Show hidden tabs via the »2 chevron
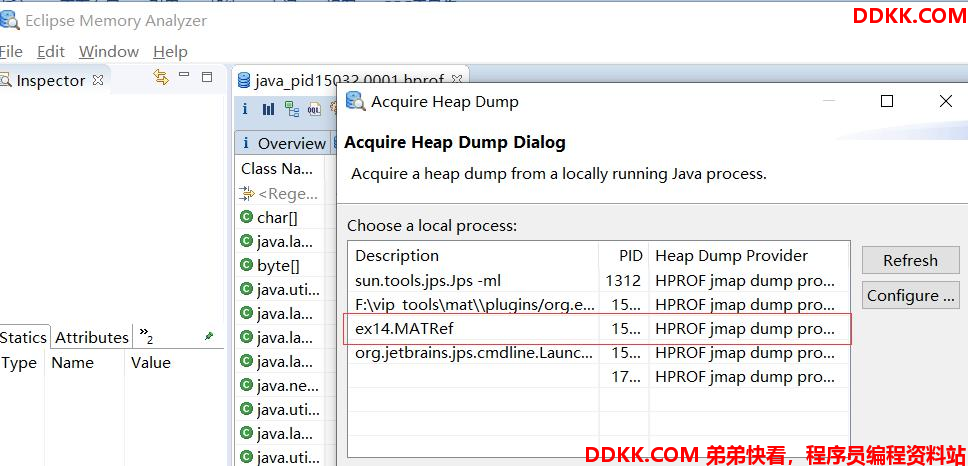 point(146,337)
